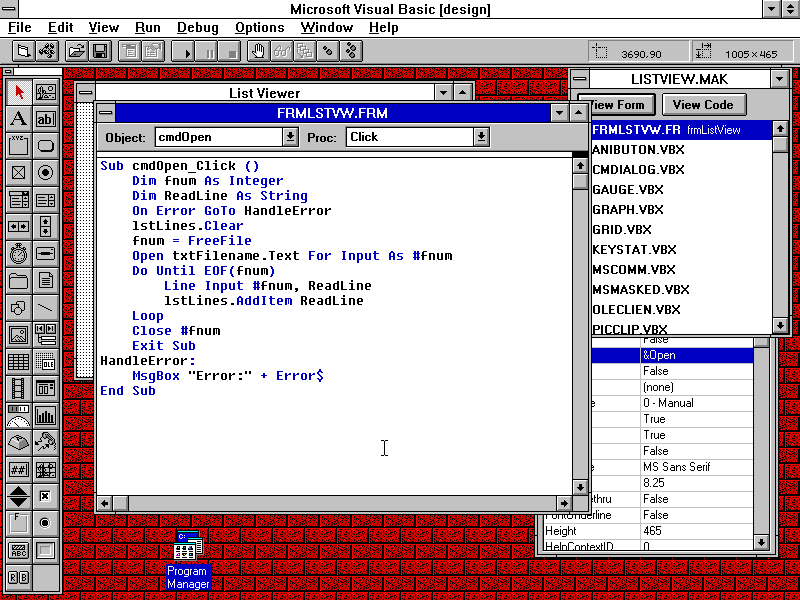The image size is (800, 600).
Task: Select the OLE control tool
Action: coord(45,361)
